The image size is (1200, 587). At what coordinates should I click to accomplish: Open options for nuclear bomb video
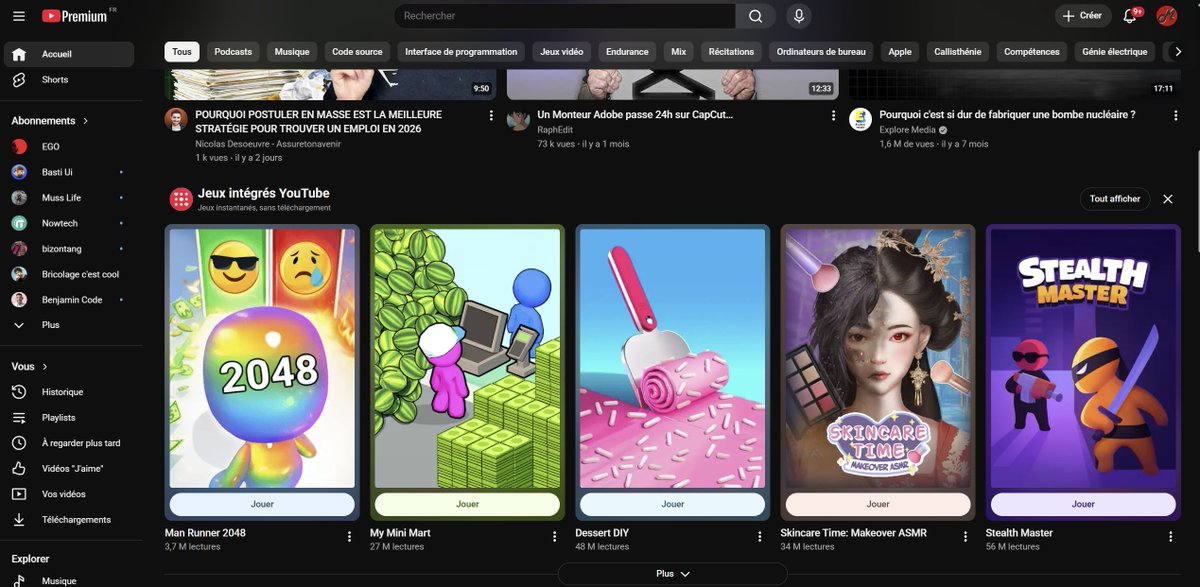pos(1175,116)
